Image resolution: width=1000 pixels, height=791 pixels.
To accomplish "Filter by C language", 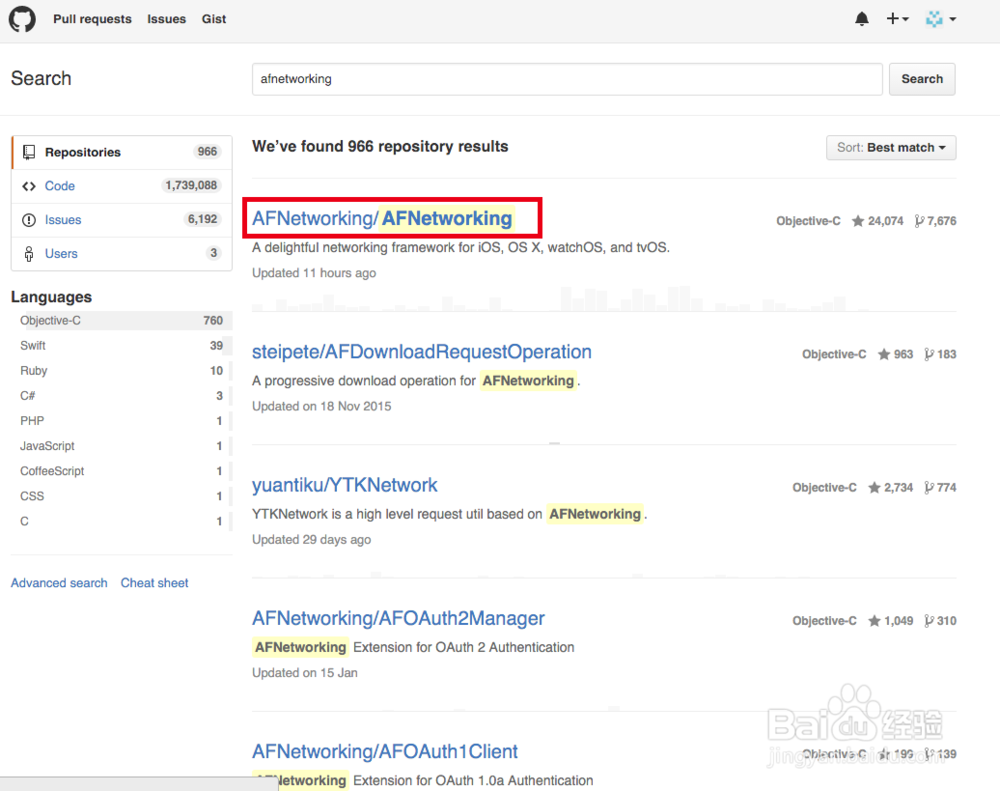I will click(x=122, y=521).
